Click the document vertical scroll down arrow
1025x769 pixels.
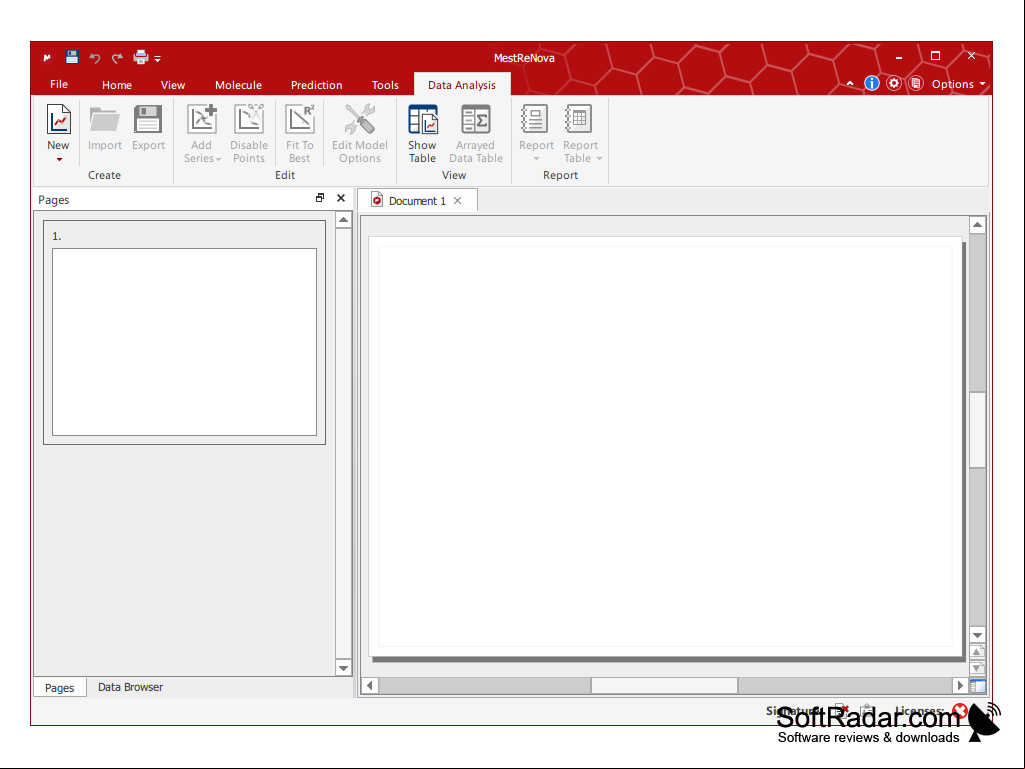pos(977,635)
